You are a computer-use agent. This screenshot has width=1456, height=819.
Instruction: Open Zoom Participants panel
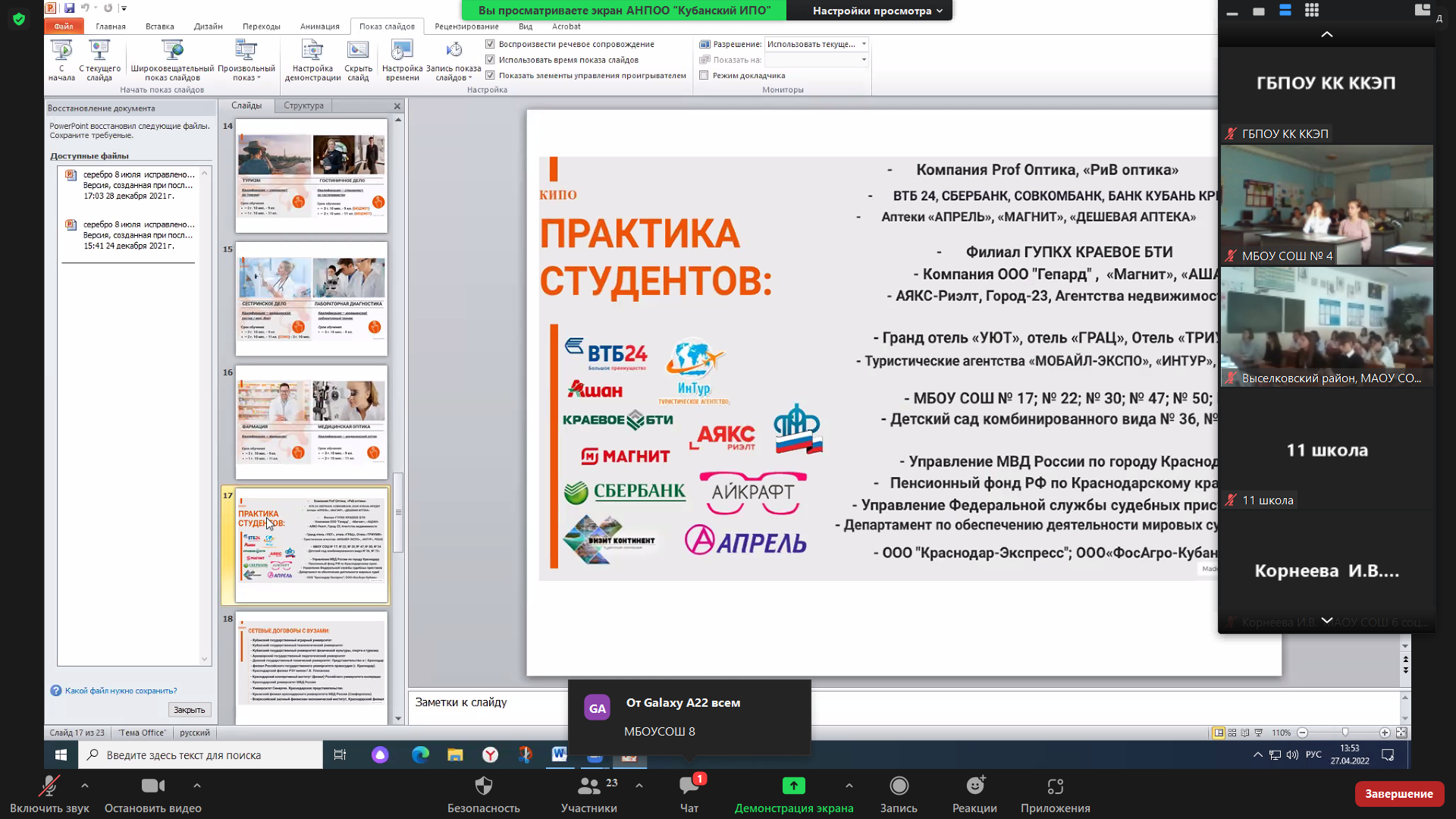pos(588,794)
